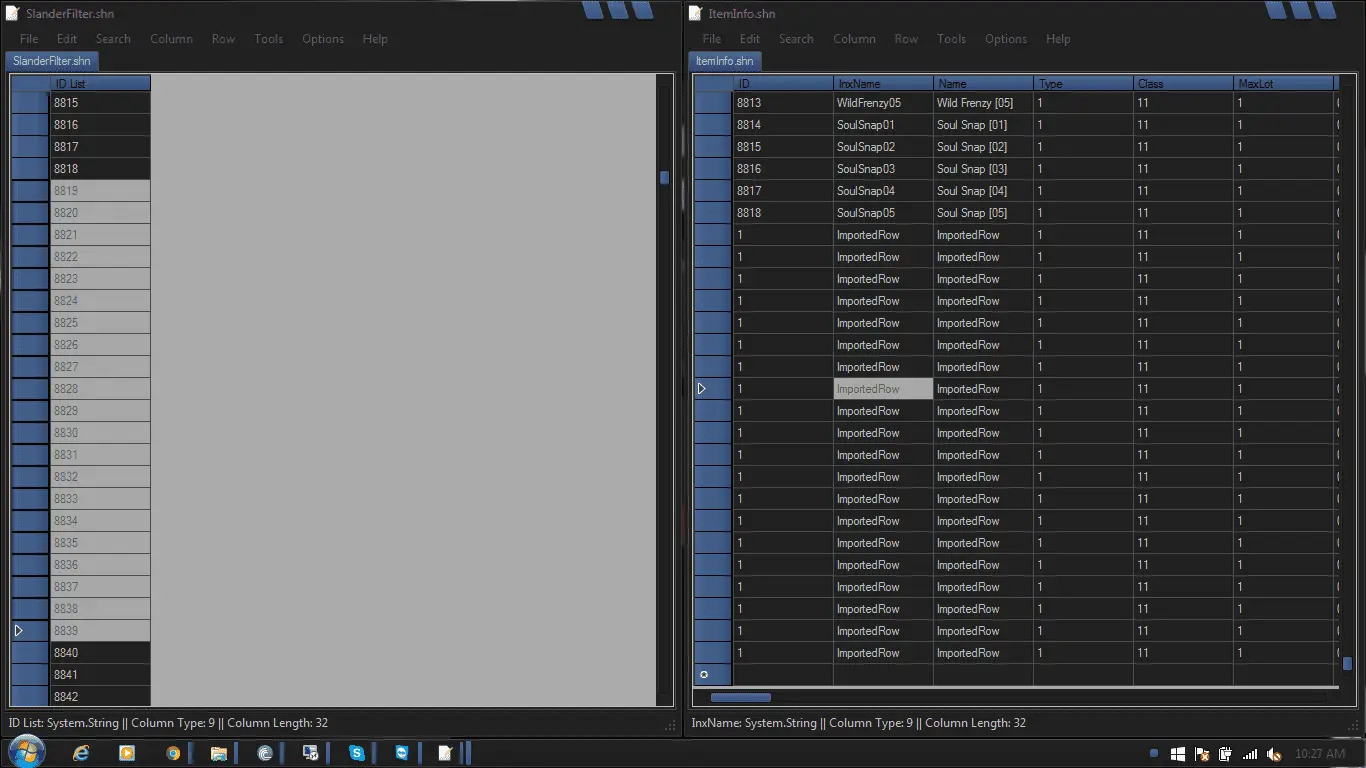Open Options menu in ItemInfo window
The height and width of the screenshot is (768, 1366).
tap(1006, 39)
